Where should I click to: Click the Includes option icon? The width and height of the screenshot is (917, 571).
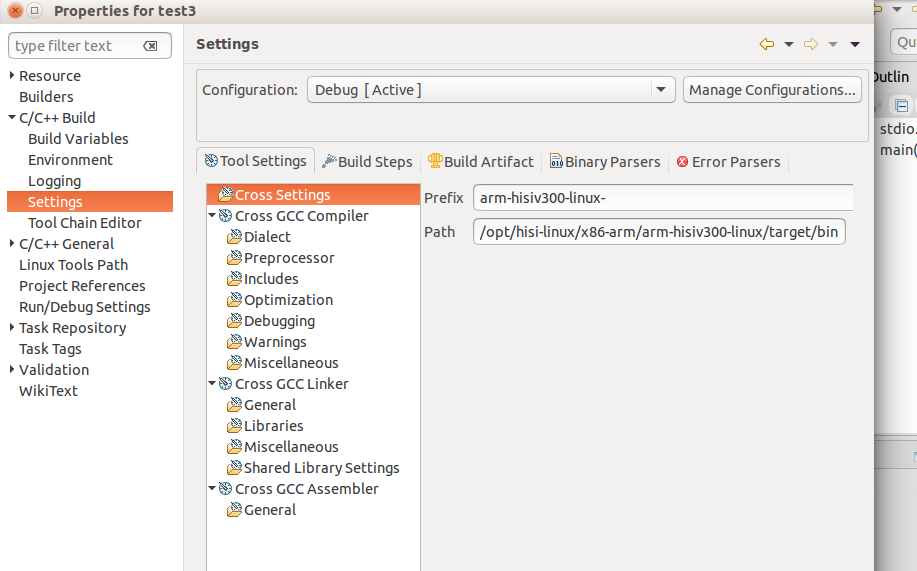click(235, 278)
